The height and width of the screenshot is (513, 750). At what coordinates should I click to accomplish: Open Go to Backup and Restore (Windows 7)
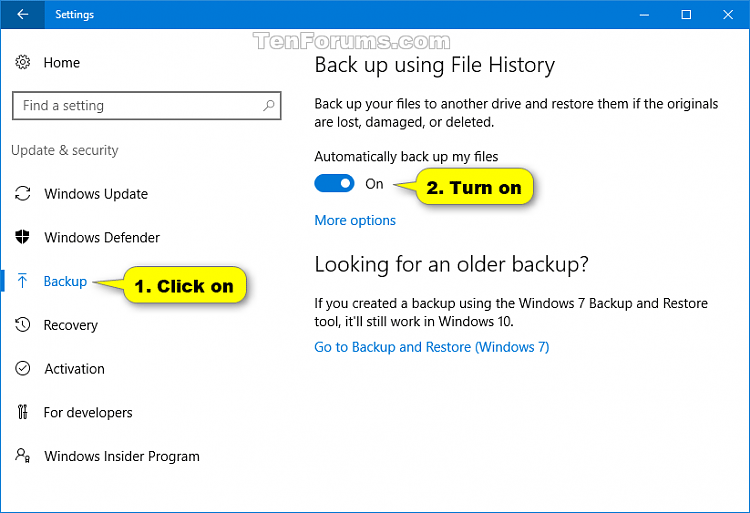[x=431, y=347]
